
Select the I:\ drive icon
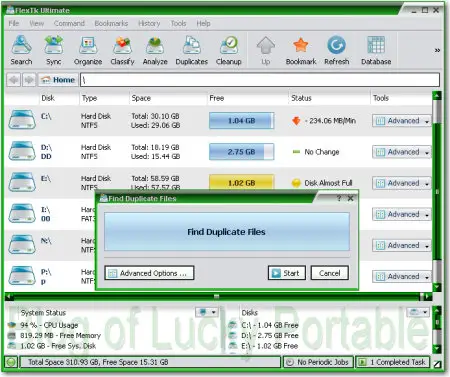click(x=22, y=213)
